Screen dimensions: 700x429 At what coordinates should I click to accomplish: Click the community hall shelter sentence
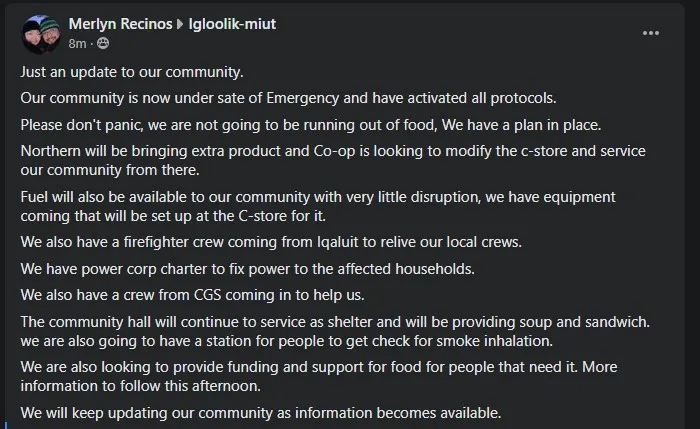pyautogui.click(x=335, y=322)
